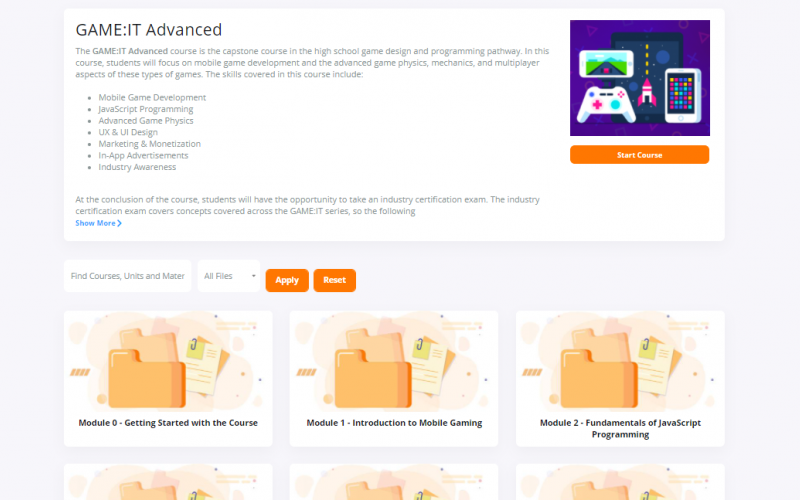Open the partially visible bottom-right module card
Viewport: 800px width, 500px height.
pos(620,482)
